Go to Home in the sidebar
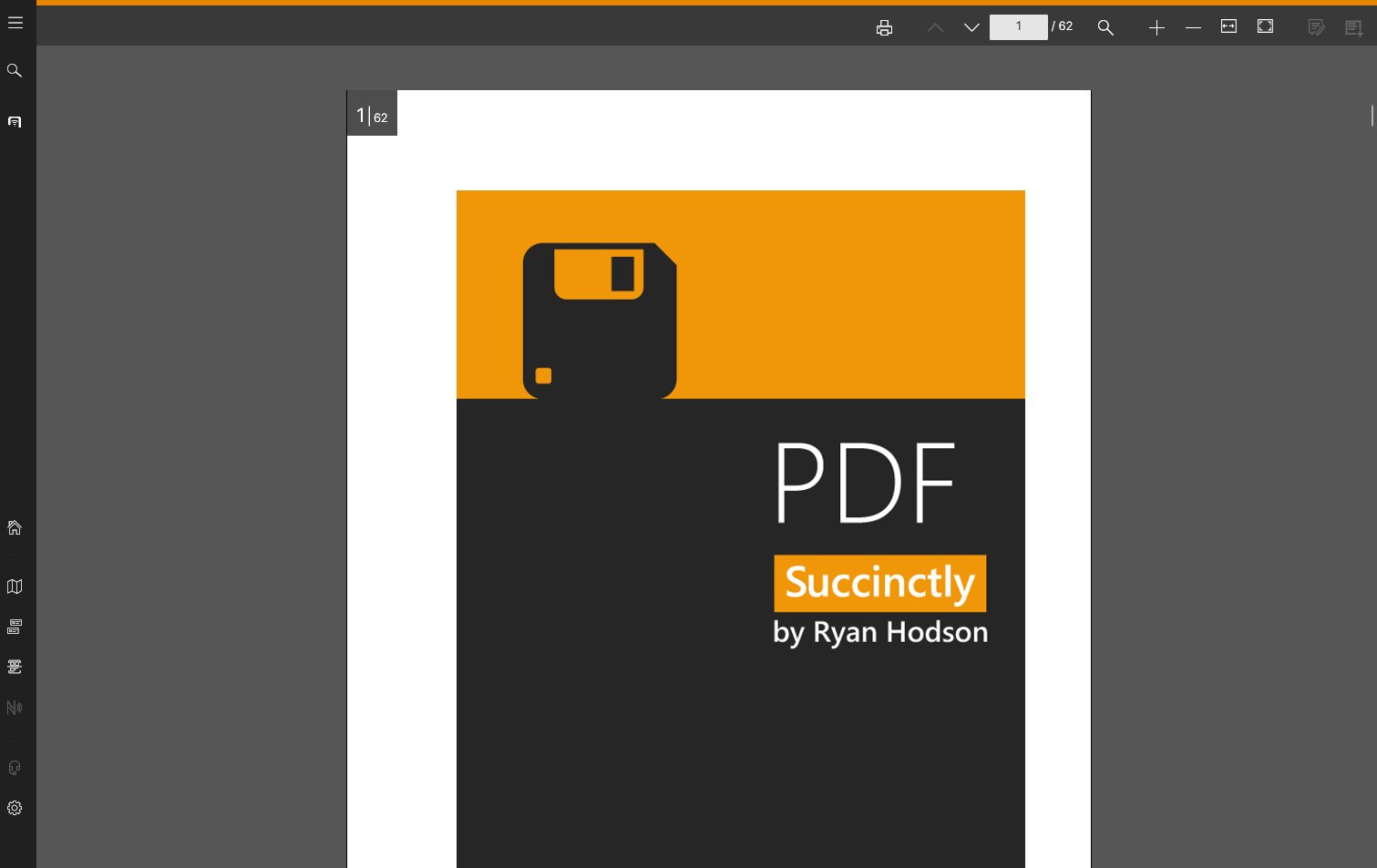1377x868 pixels. coord(15,528)
